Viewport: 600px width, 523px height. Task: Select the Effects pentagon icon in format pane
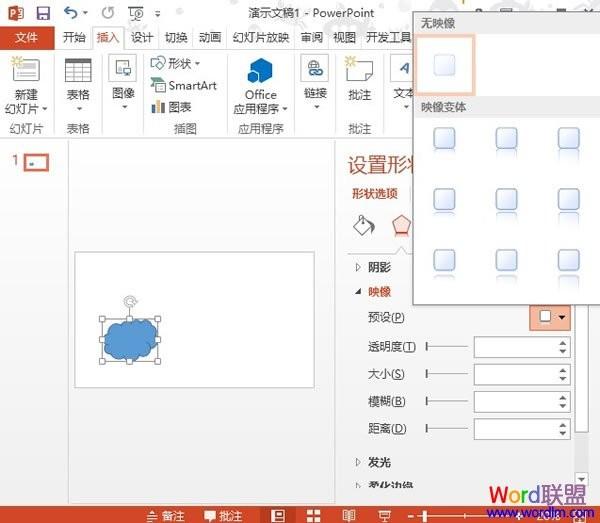(x=401, y=224)
